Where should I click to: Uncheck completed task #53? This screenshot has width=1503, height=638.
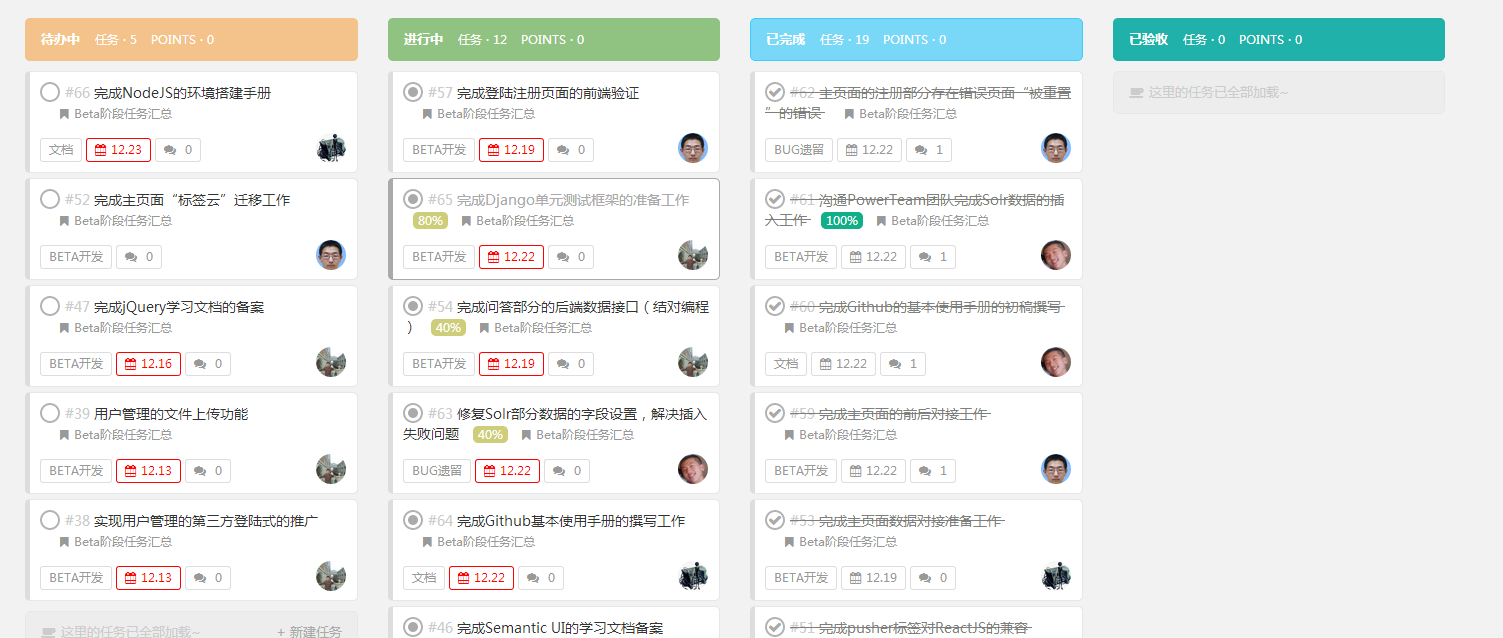click(775, 520)
